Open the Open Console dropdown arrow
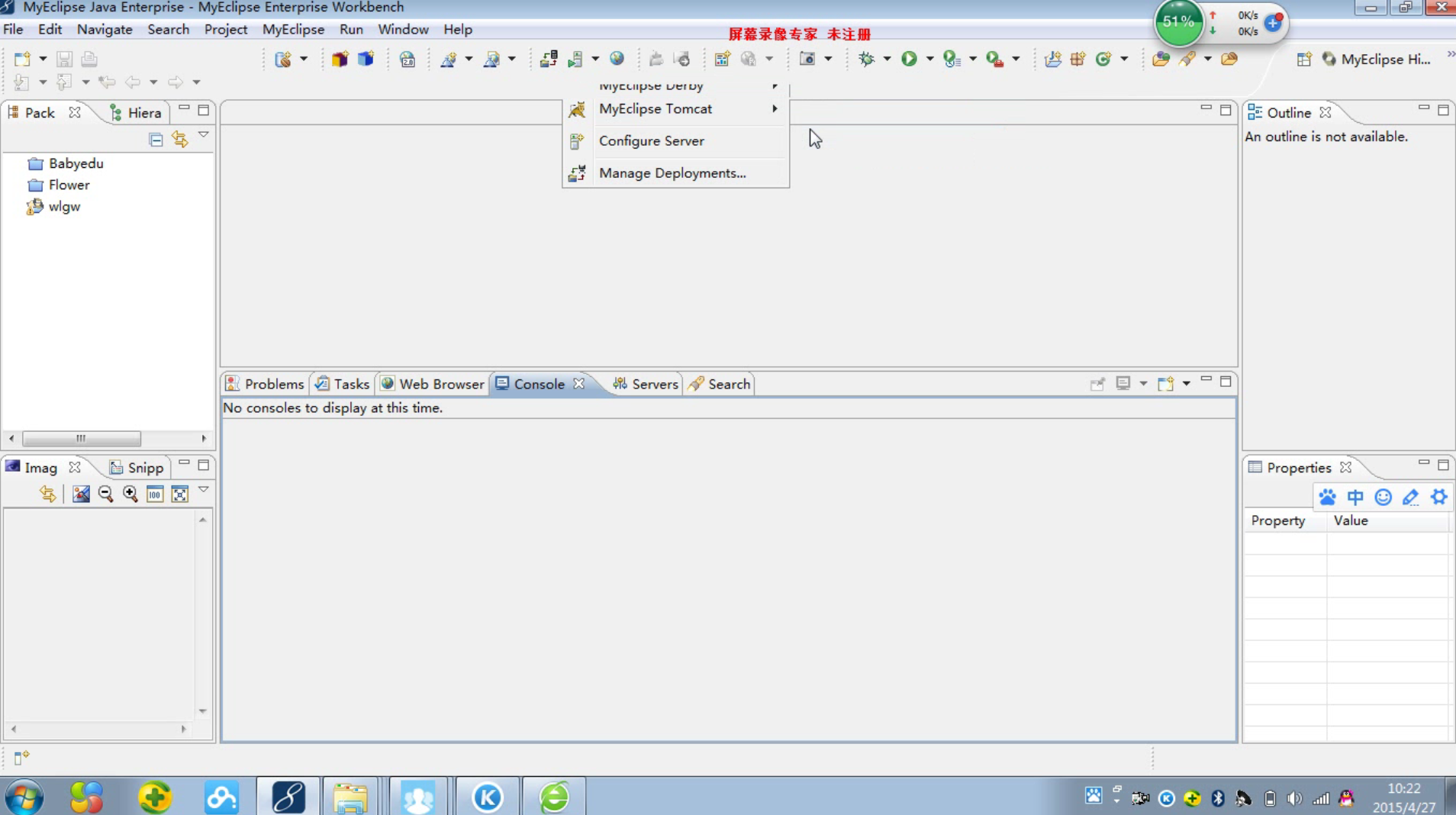Image resolution: width=1456 pixels, height=815 pixels. [1186, 384]
